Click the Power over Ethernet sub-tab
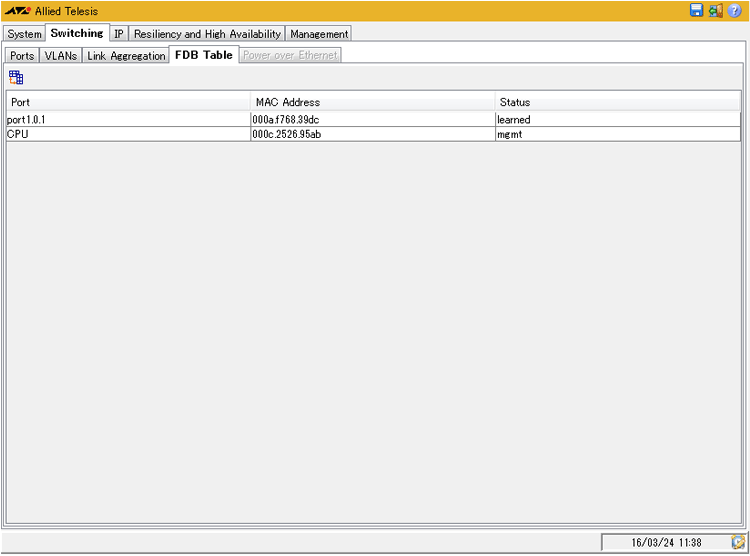This screenshot has width=750, height=556. tap(290, 56)
